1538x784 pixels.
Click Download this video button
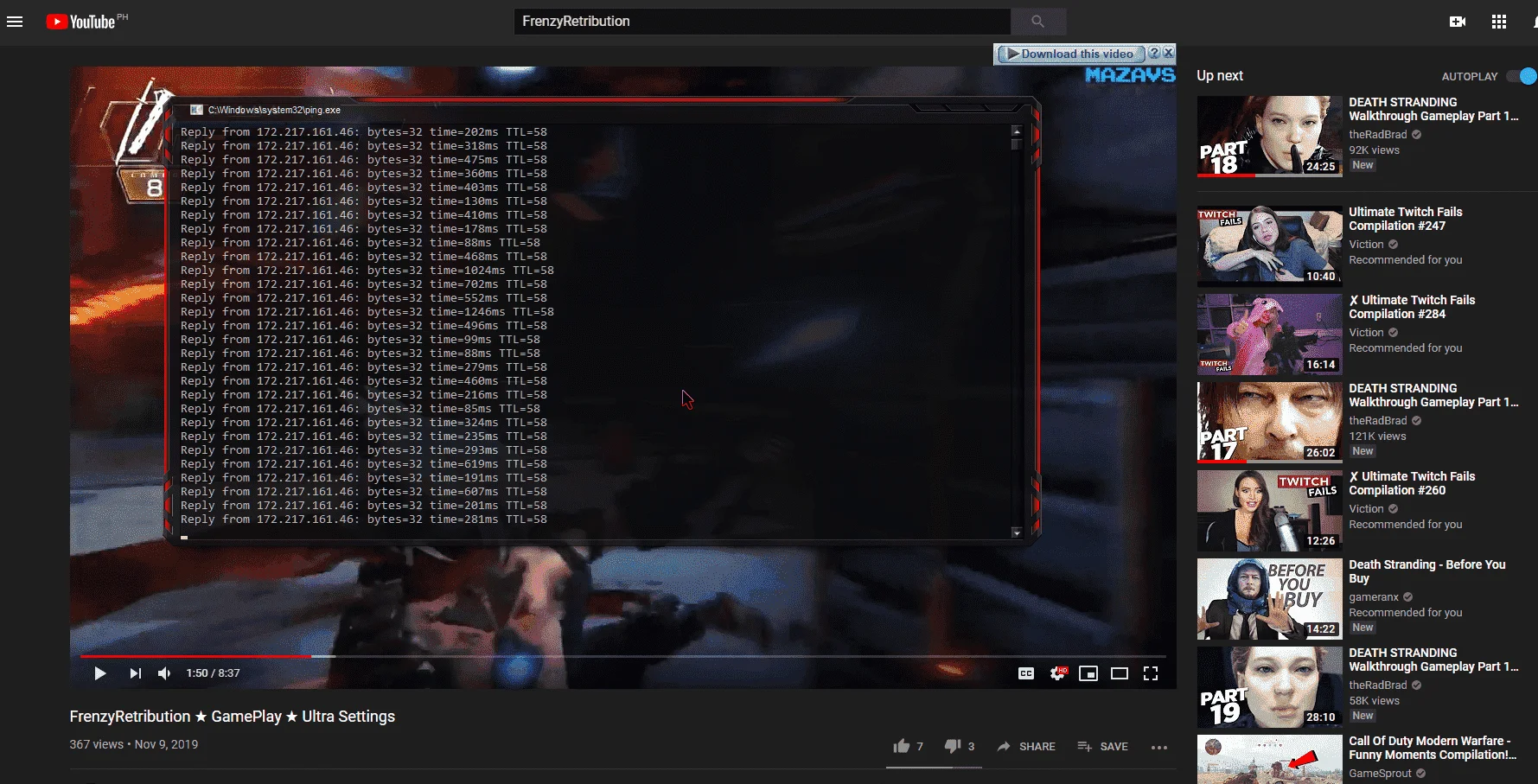tap(1070, 54)
